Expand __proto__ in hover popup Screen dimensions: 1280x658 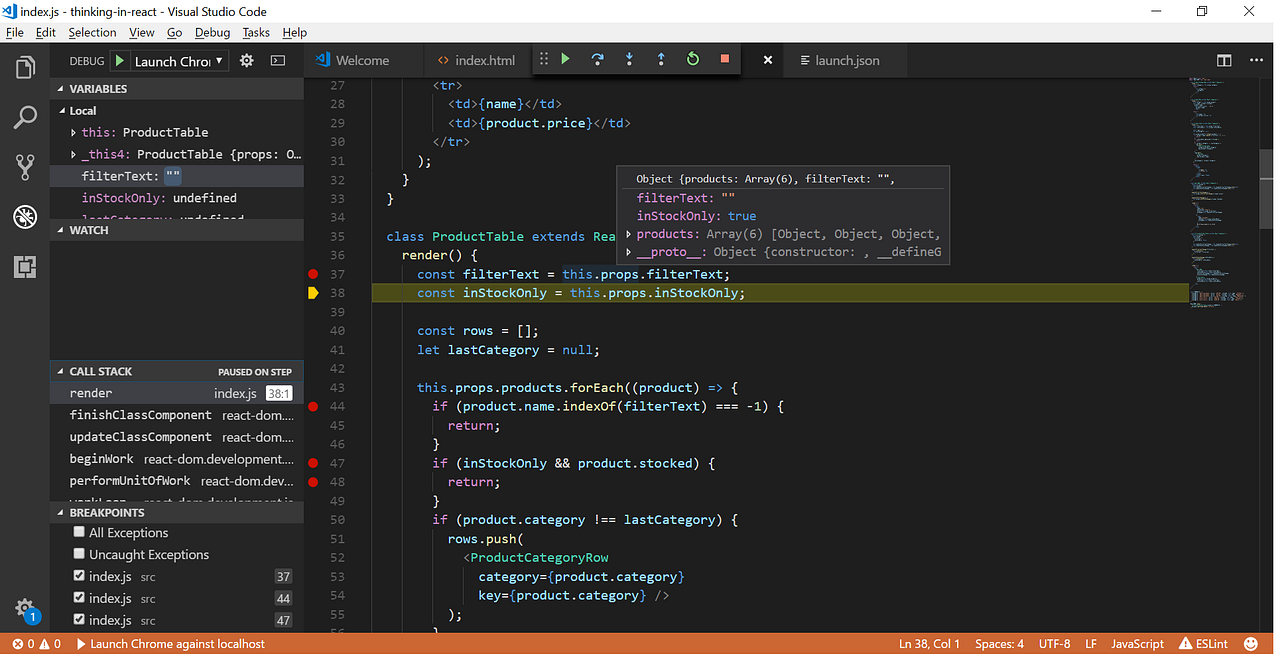point(629,252)
